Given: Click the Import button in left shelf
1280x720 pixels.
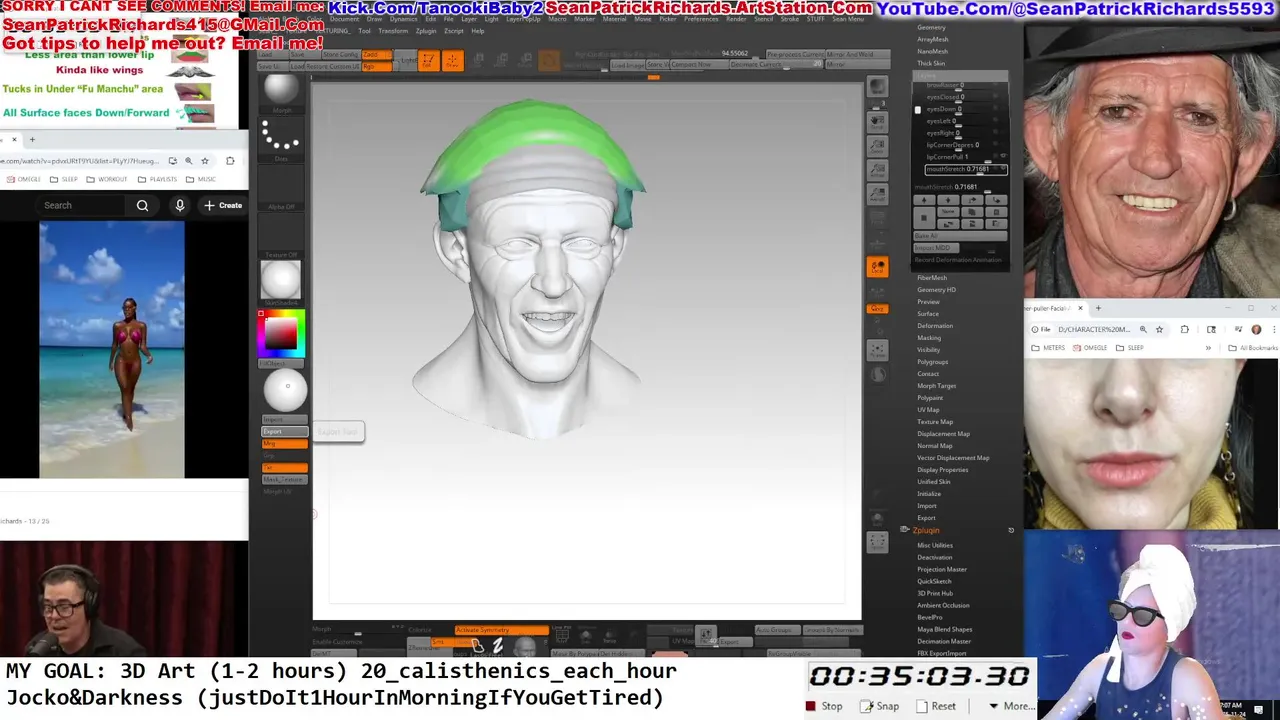Looking at the screenshot, I should point(284,420).
